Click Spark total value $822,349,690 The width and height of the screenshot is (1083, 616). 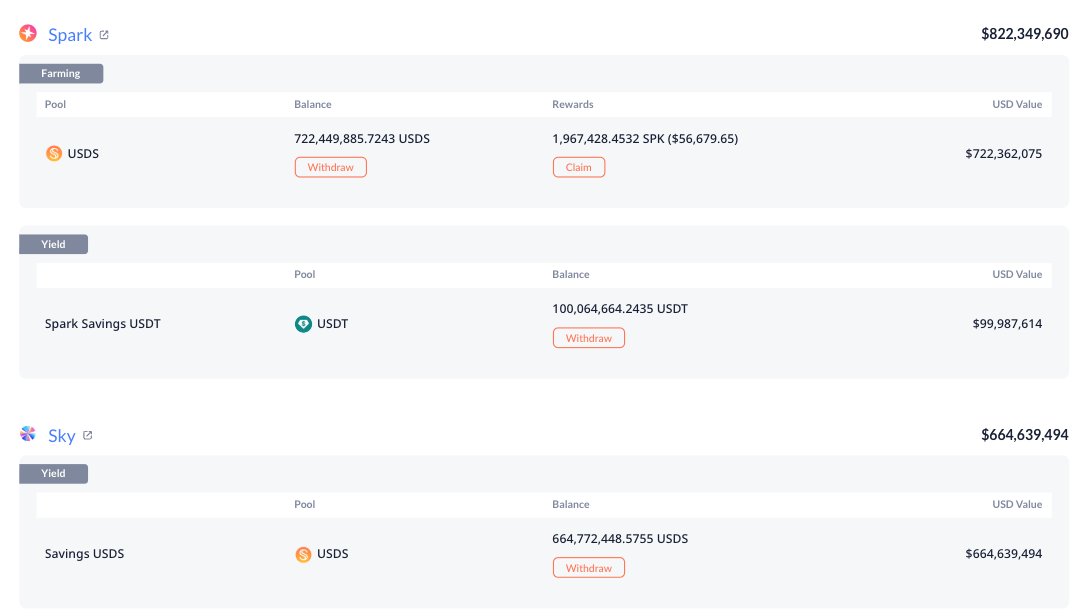[1024, 34]
